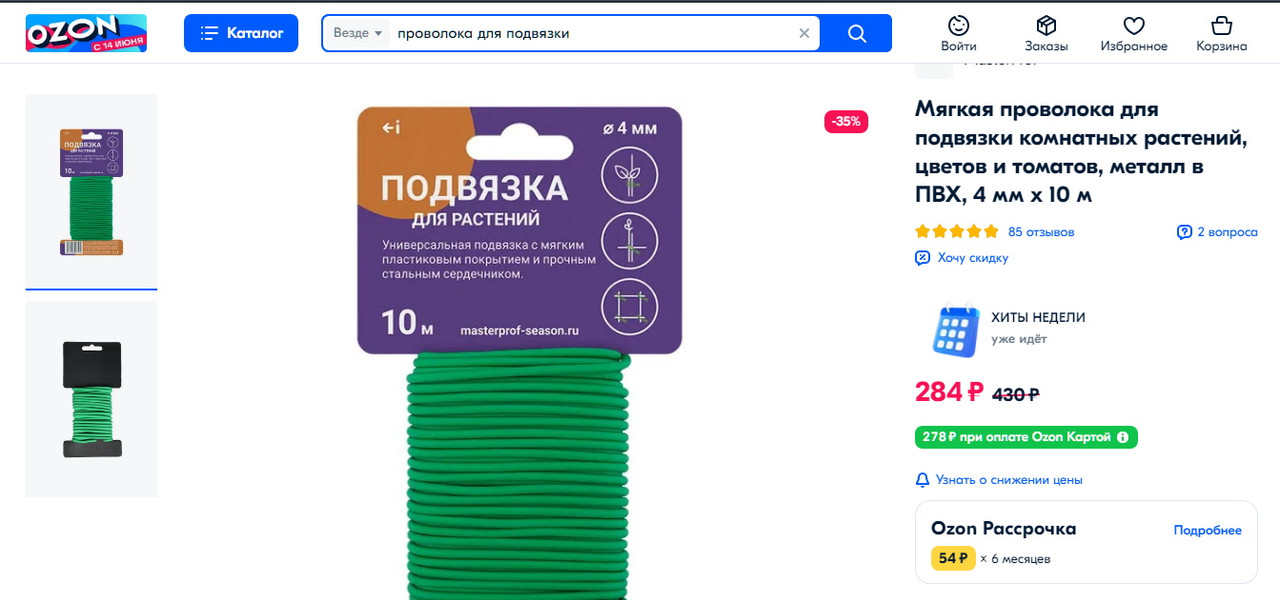The width and height of the screenshot is (1280, 600).
Task: Open the Корзина cart icon
Action: click(x=1221, y=34)
